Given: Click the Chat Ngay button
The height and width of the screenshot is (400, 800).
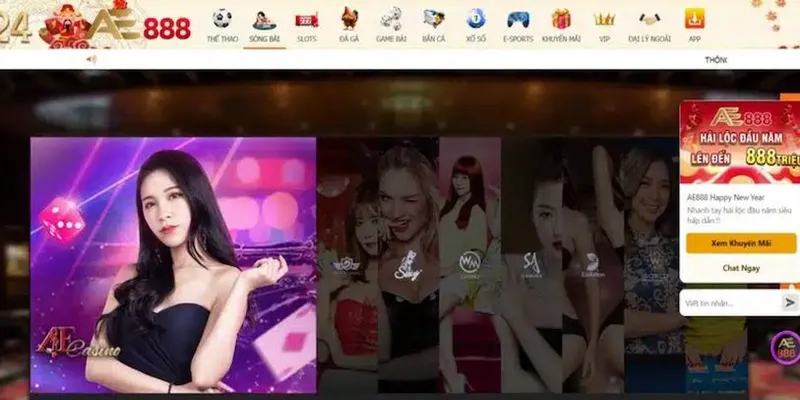Looking at the screenshot, I should pyautogui.click(x=738, y=268).
